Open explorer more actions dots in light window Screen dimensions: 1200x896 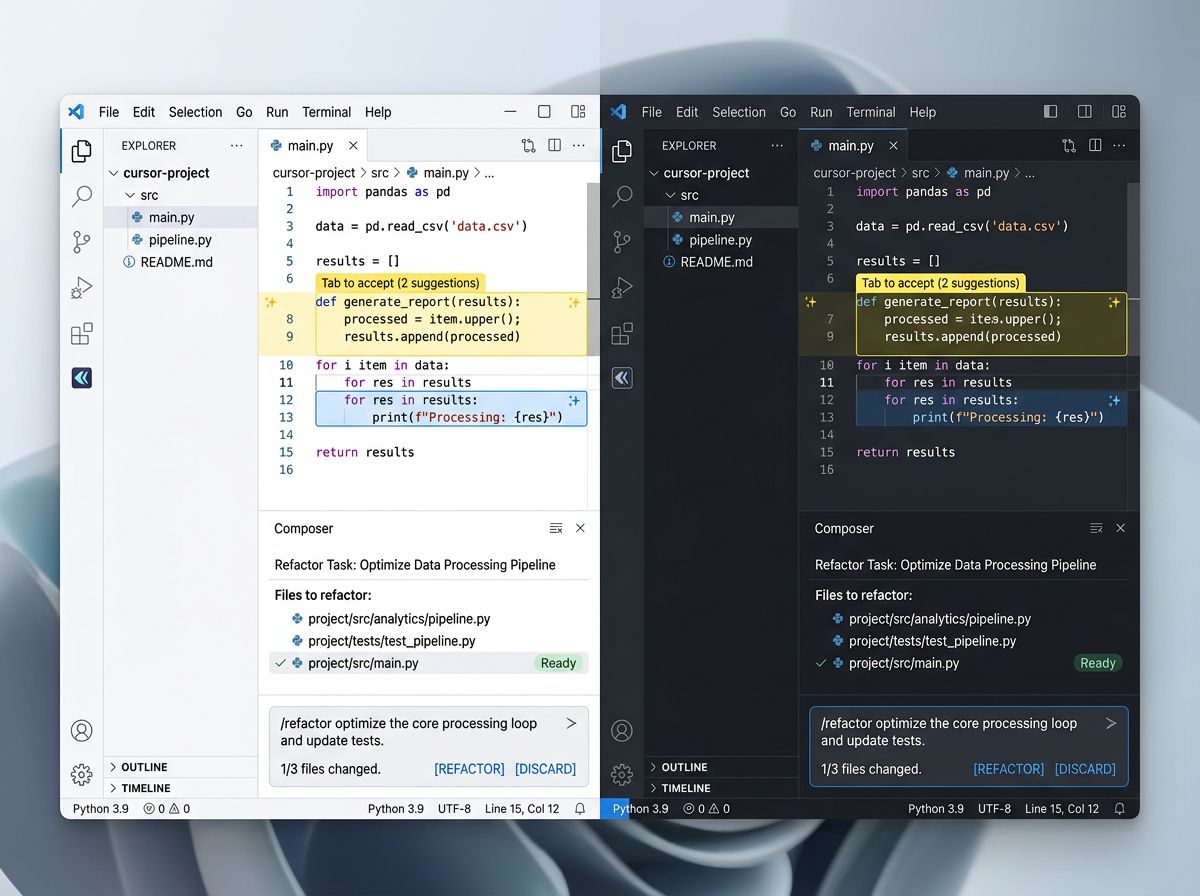(237, 145)
